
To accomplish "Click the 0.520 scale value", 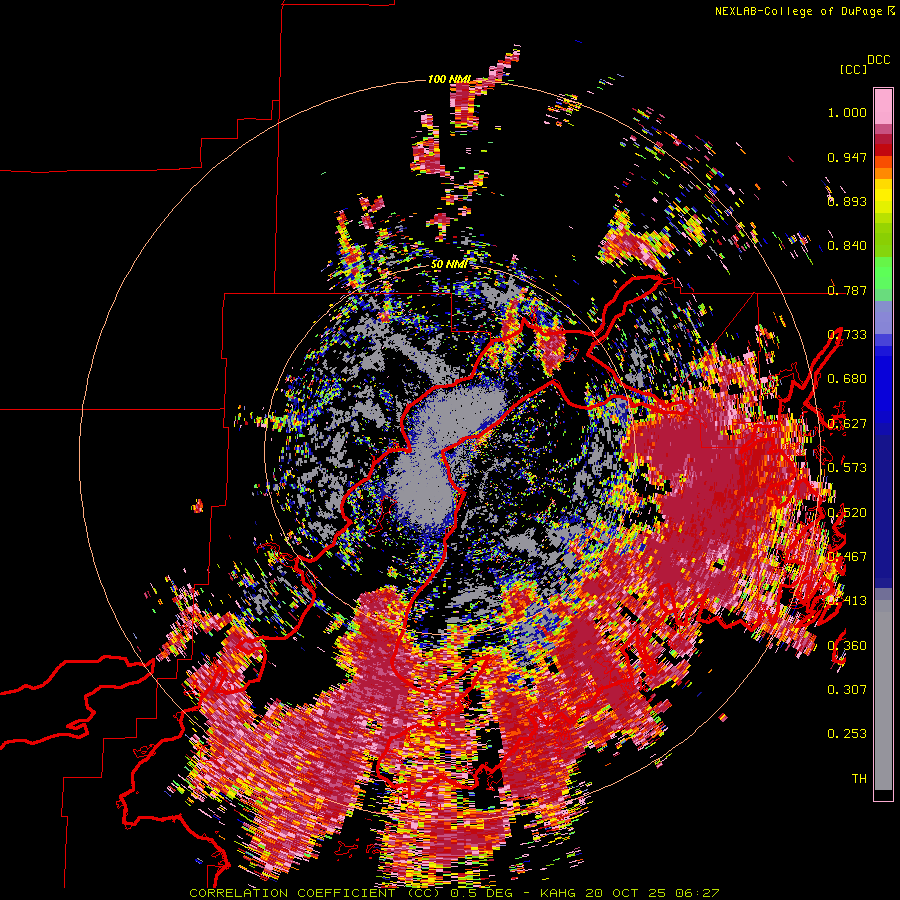I will pyautogui.click(x=847, y=512).
